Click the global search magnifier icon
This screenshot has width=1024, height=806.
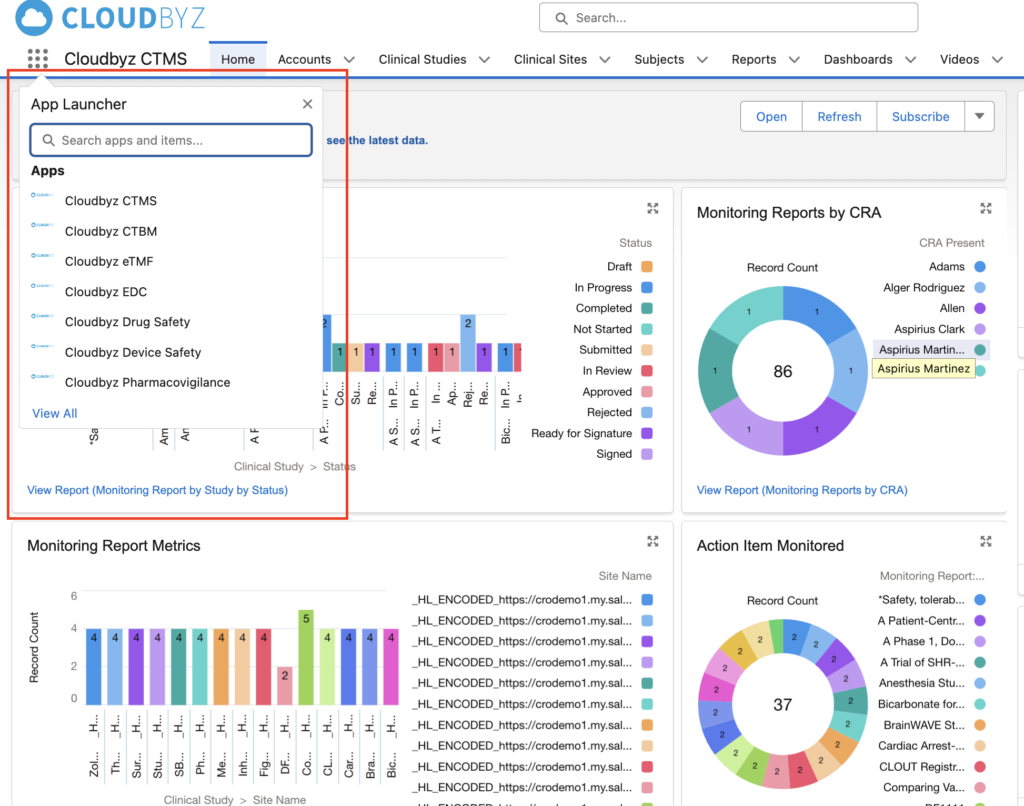pyautogui.click(x=561, y=18)
